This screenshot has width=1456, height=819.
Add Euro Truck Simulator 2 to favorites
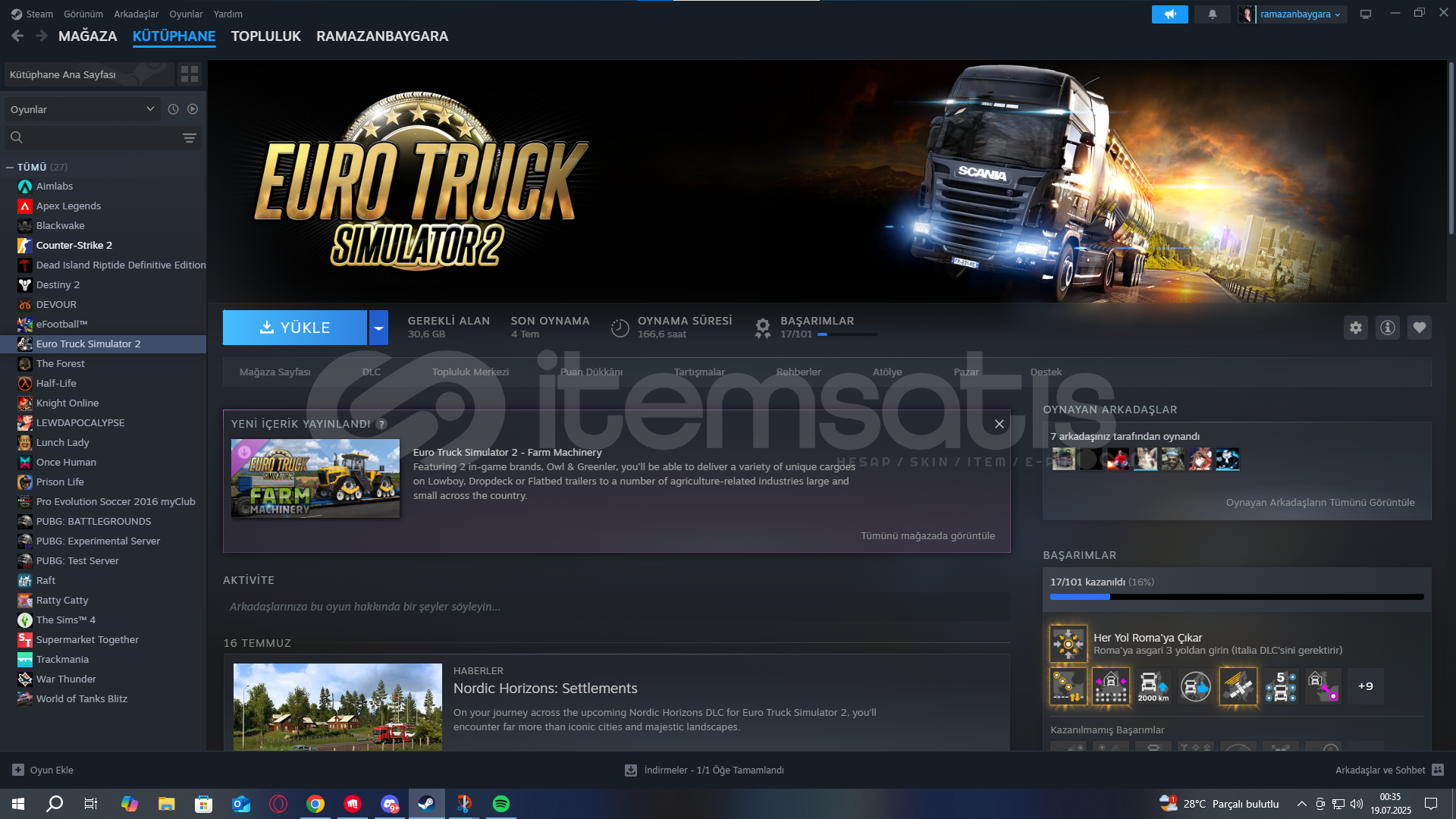coord(1420,328)
